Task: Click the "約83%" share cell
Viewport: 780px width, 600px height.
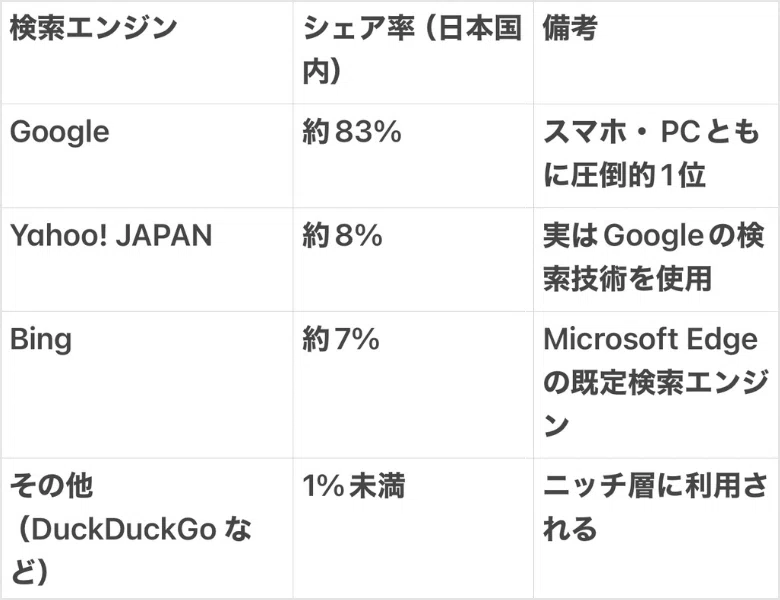Action: point(351,133)
